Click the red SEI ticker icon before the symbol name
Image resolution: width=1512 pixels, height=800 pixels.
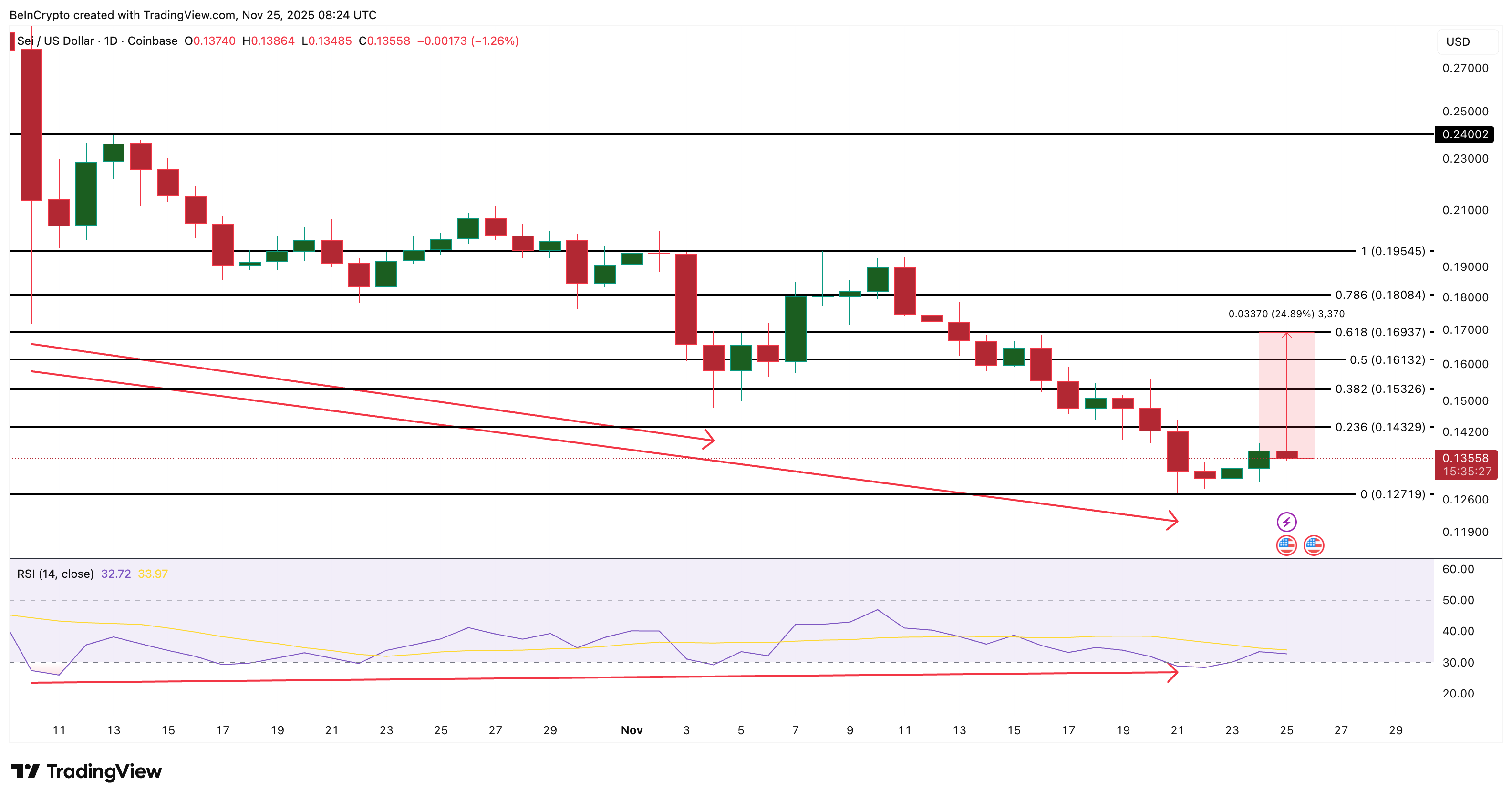click(12, 41)
